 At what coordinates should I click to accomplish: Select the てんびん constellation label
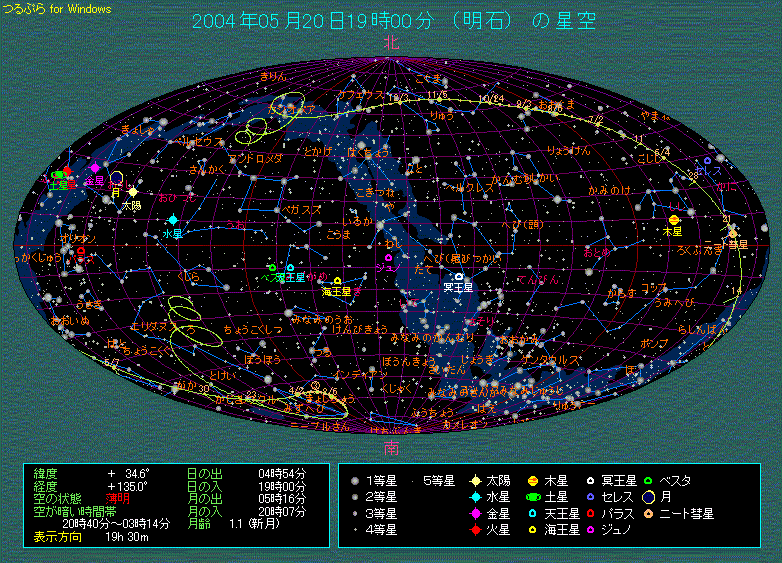(538, 280)
